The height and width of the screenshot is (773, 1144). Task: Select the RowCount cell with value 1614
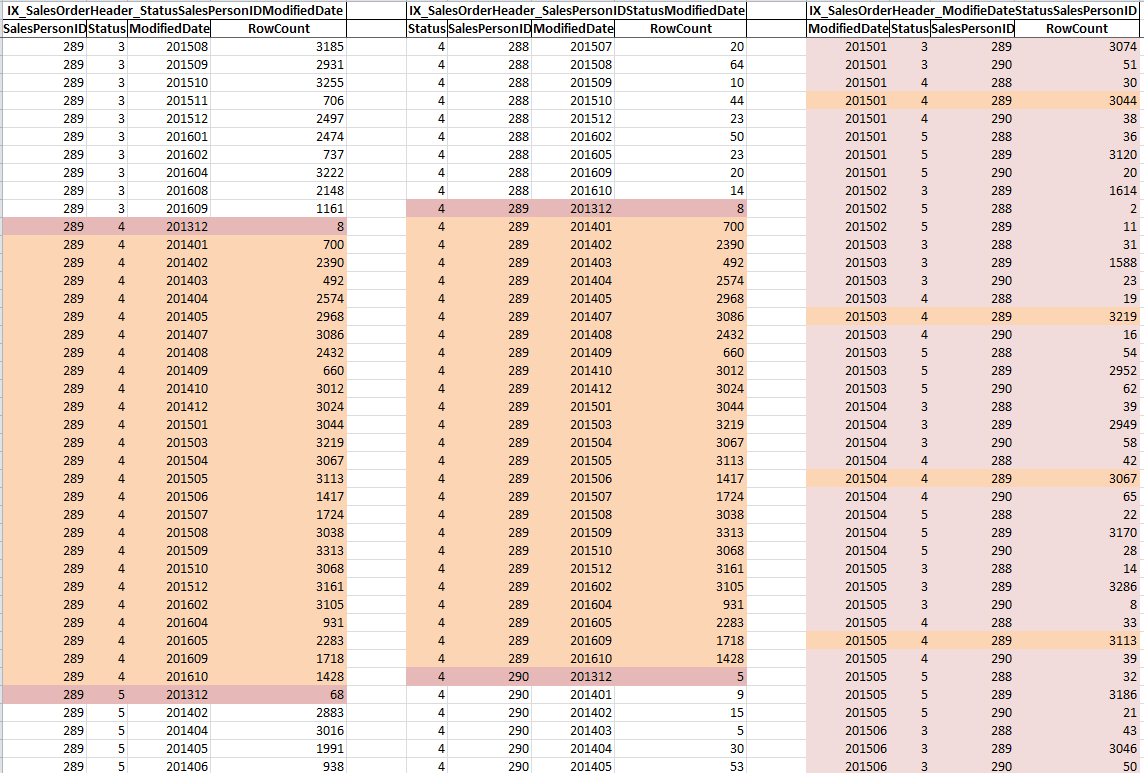point(1077,191)
